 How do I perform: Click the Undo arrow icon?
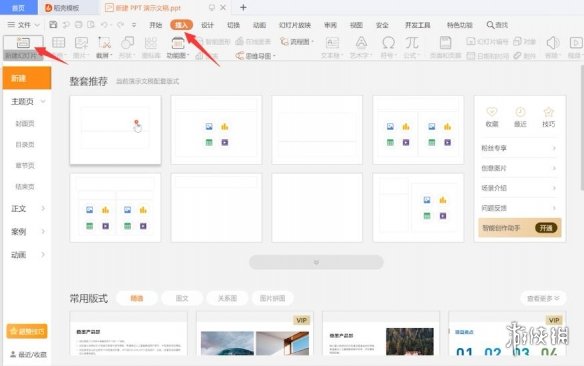point(104,25)
